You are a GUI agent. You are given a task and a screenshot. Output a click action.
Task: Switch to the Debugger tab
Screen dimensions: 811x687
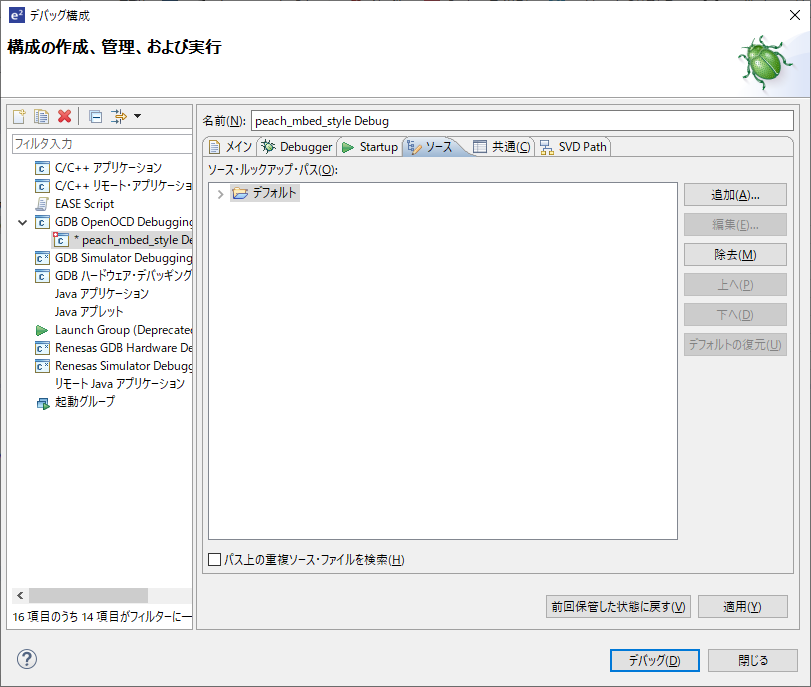click(x=297, y=147)
